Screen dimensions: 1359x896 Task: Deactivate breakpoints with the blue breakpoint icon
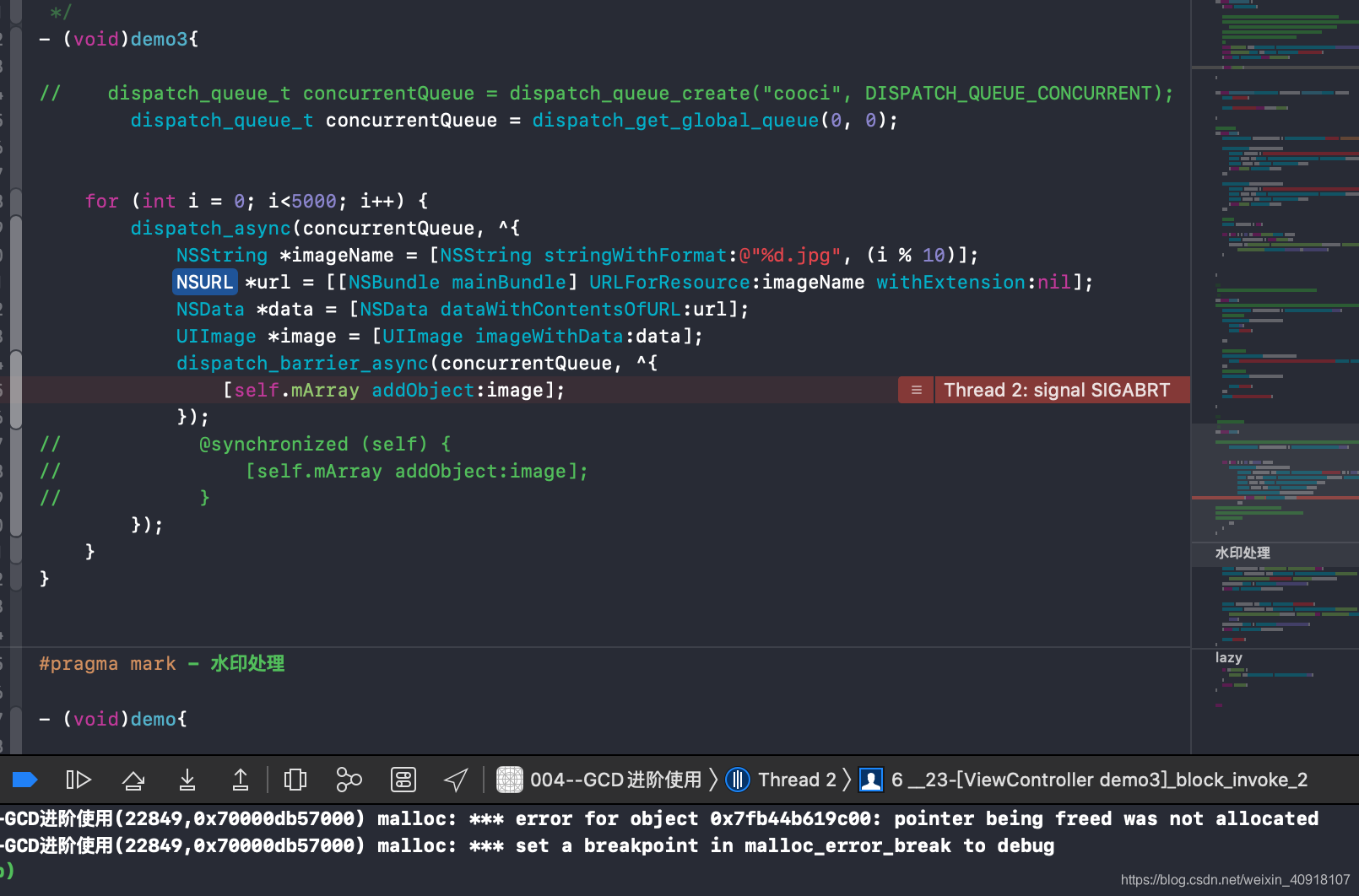coord(24,780)
